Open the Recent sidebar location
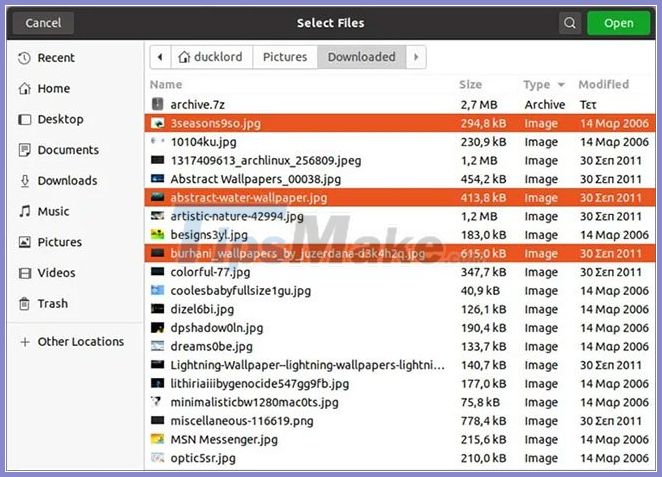The image size is (662, 477). (x=75, y=58)
